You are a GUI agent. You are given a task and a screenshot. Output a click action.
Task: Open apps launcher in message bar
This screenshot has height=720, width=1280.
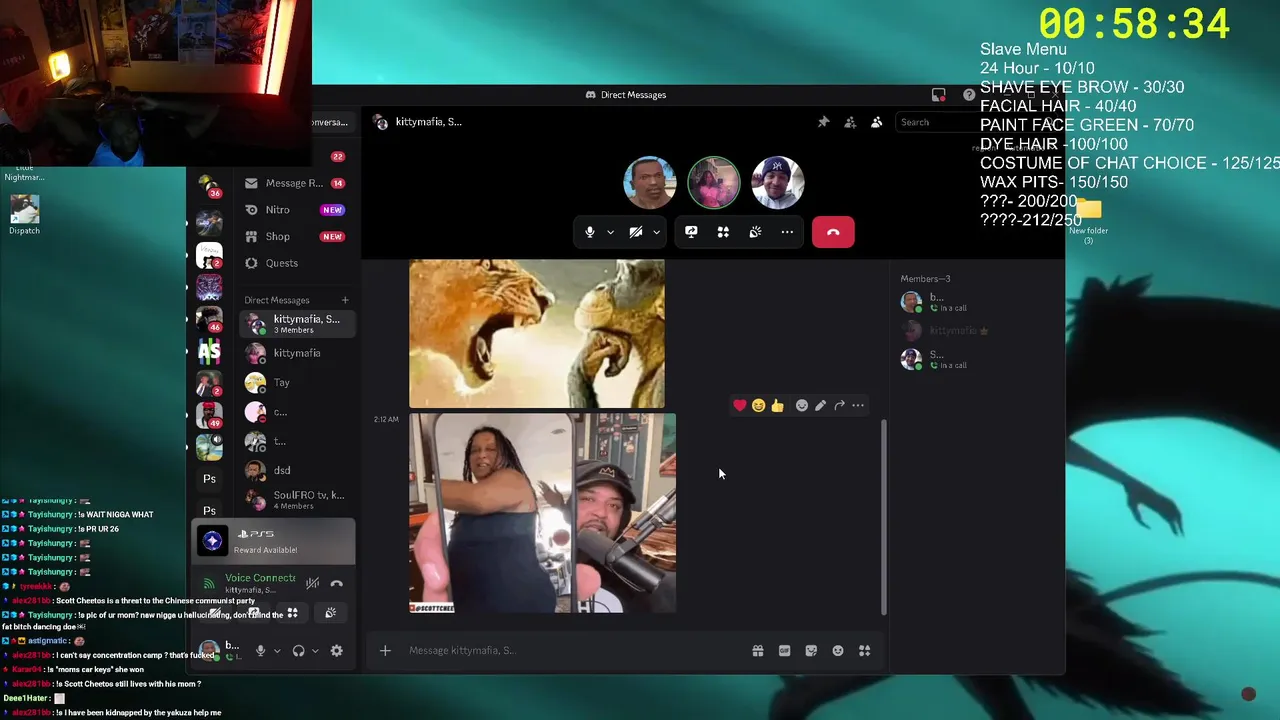pos(865,651)
